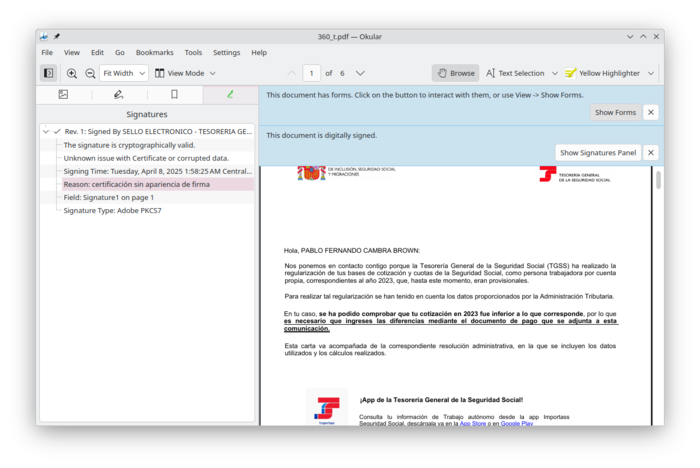Click the View Mode button
The height and width of the screenshot is (468, 700).
[x=180, y=73]
